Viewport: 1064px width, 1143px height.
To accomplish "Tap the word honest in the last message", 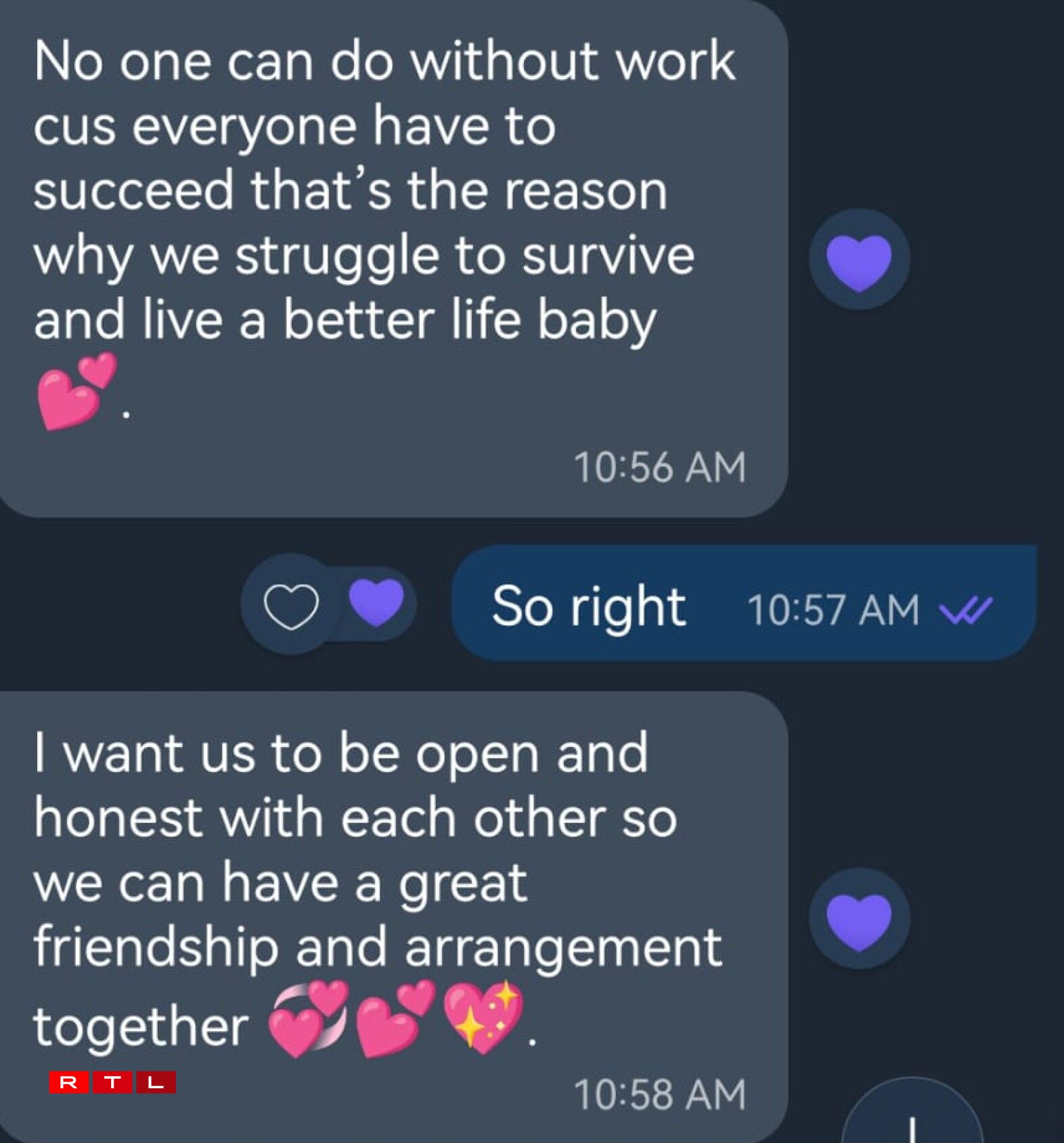I will (118, 817).
